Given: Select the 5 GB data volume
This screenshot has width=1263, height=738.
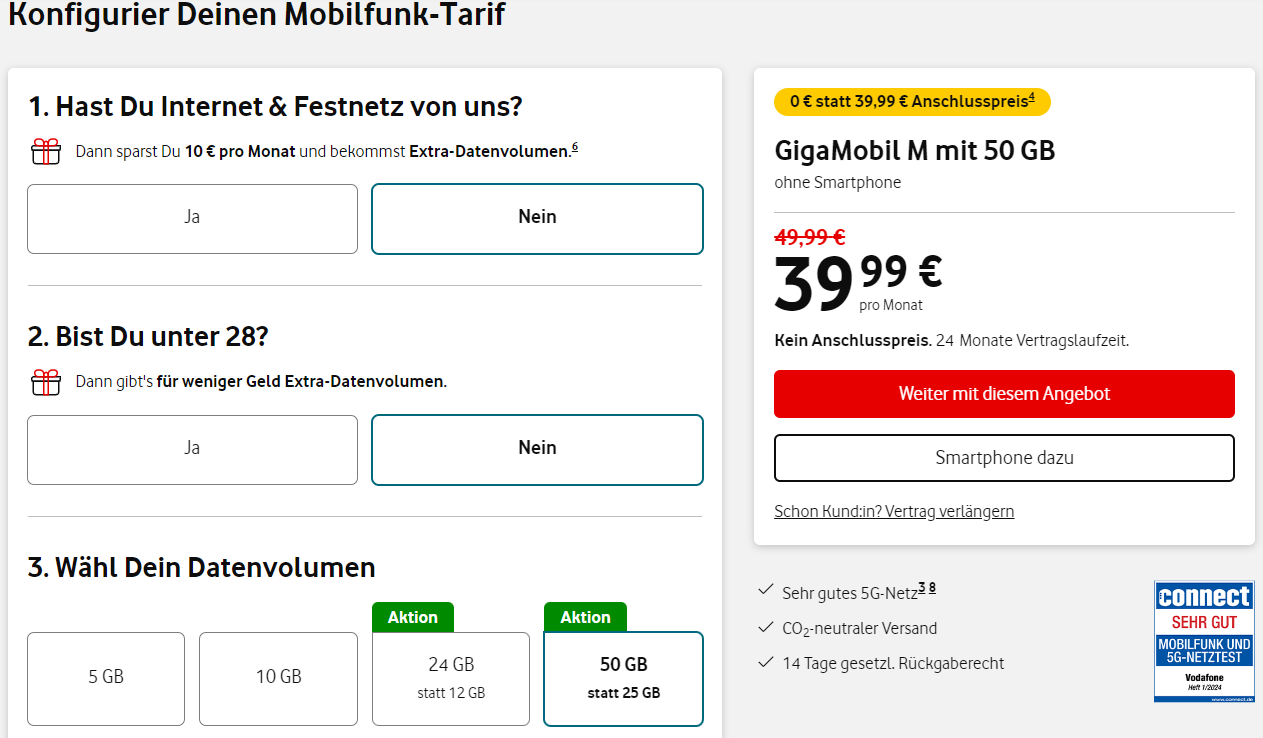Looking at the screenshot, I should tap(106, 677).
